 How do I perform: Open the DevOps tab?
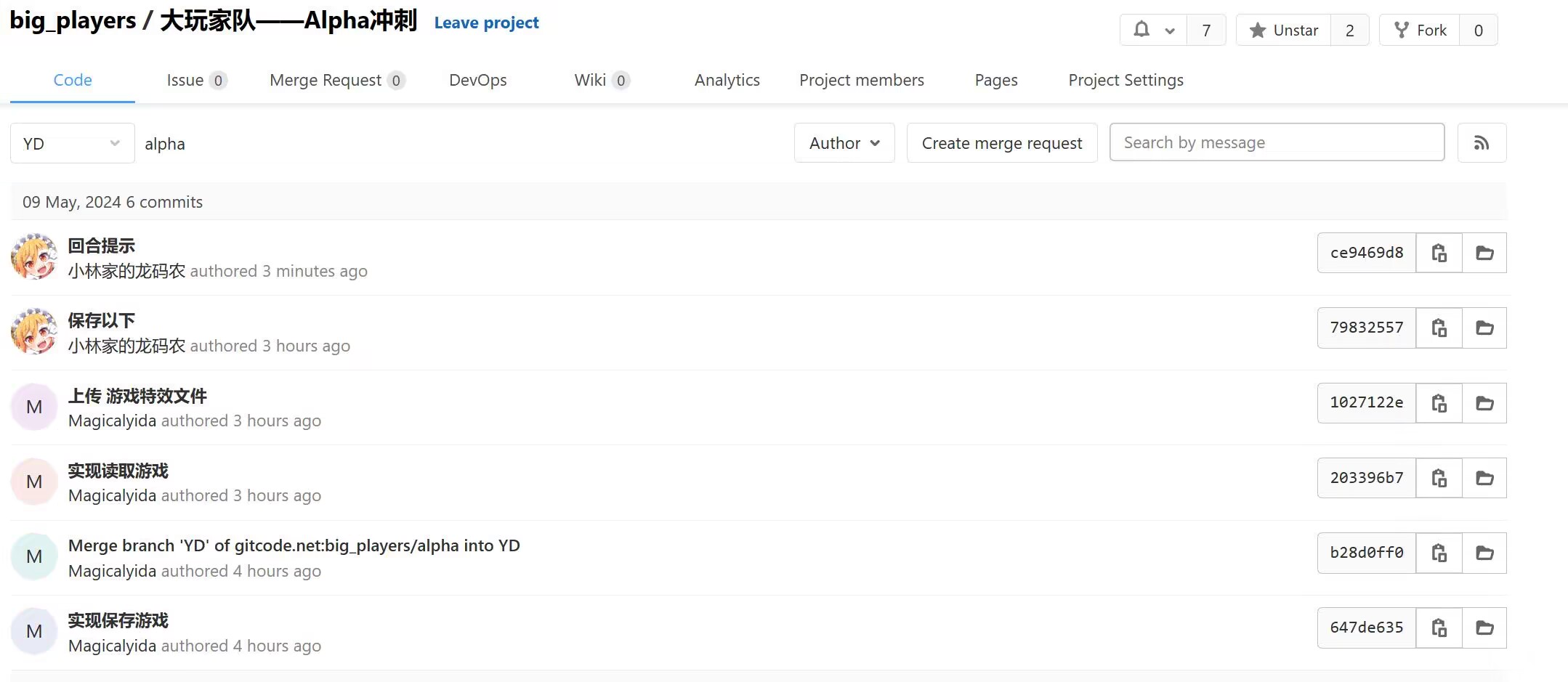478,80
